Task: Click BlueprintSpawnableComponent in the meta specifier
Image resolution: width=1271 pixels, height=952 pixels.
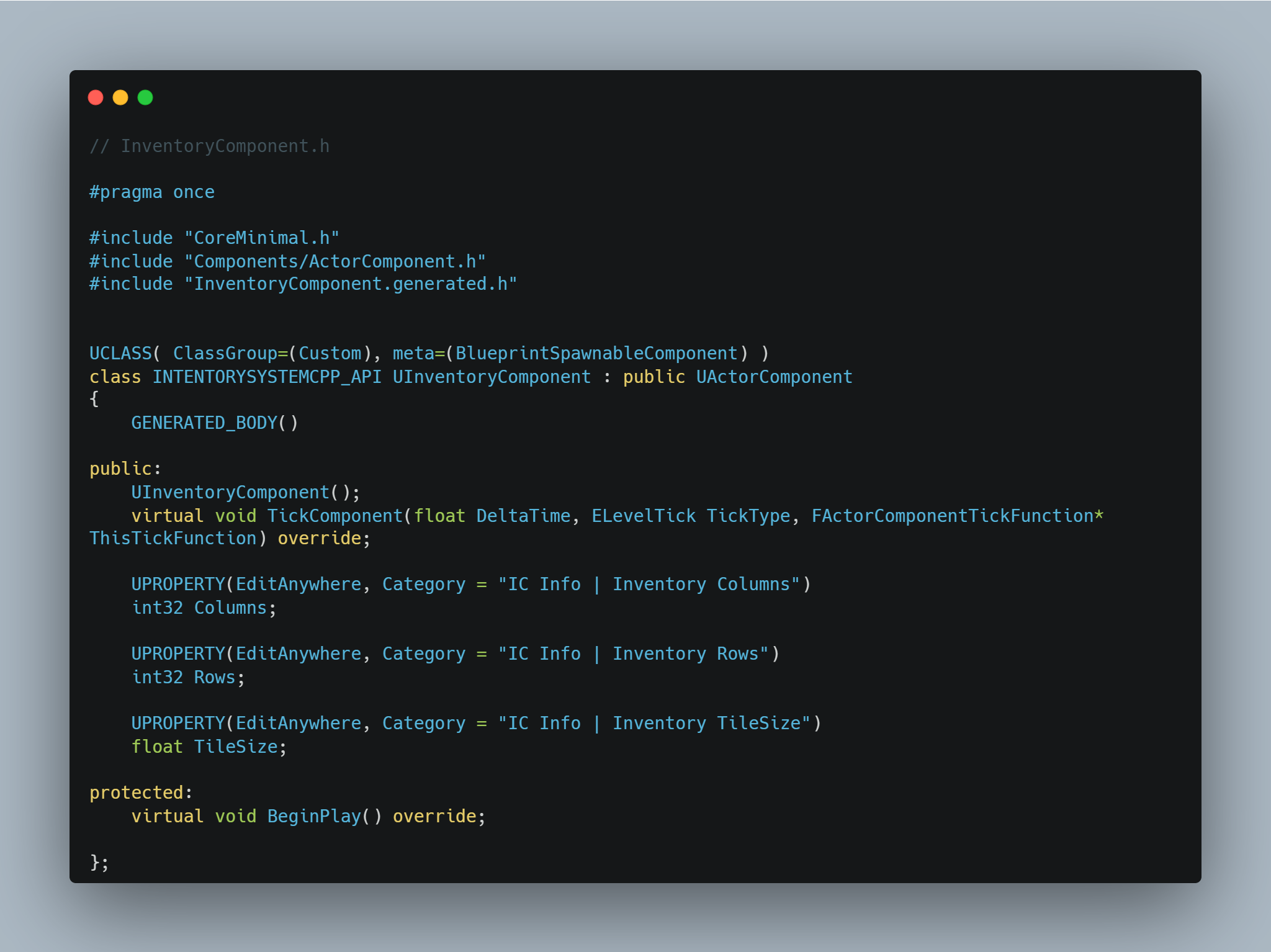Action: pos(596,354)
